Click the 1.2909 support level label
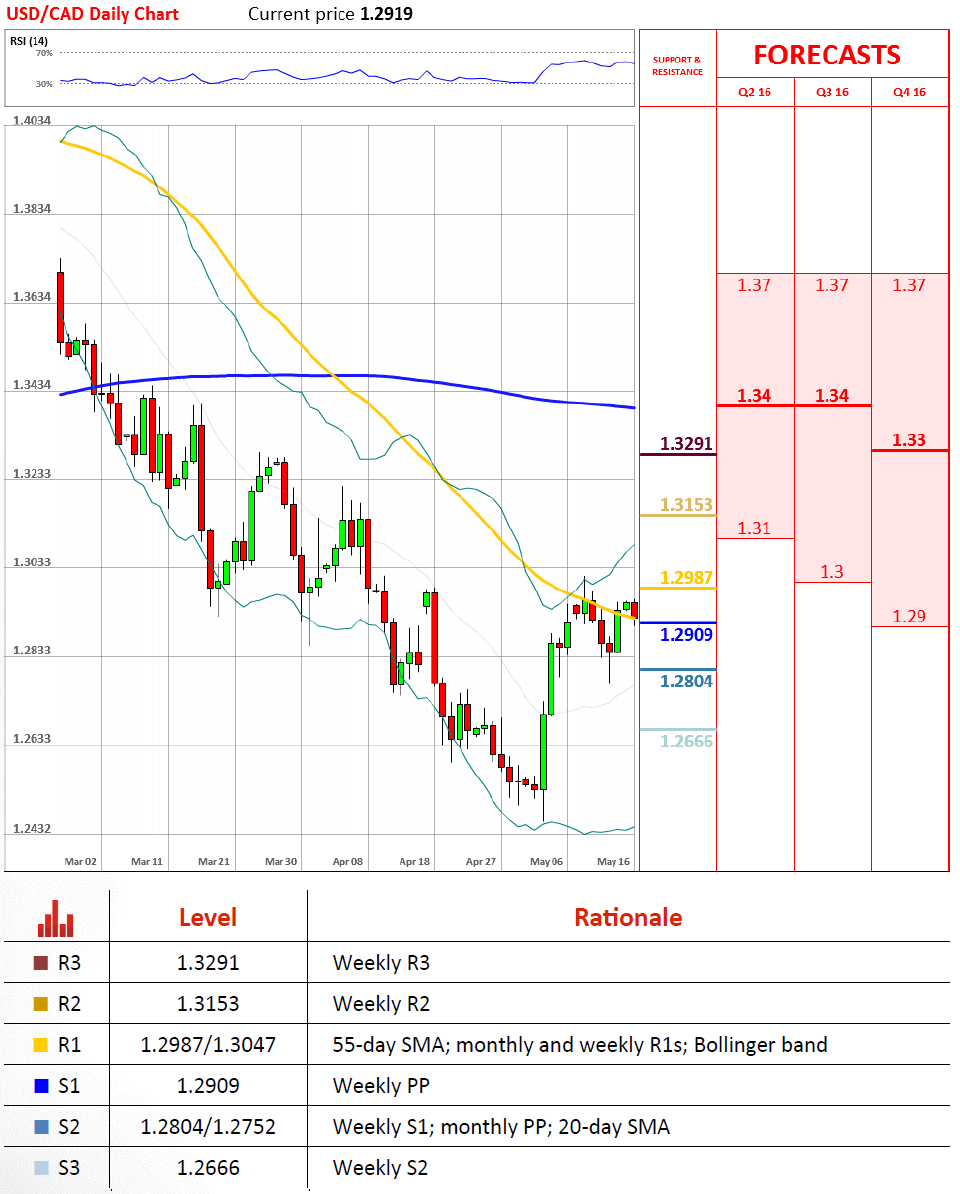This screenshot has width=960, height=1194. click(x=686, y=634)
